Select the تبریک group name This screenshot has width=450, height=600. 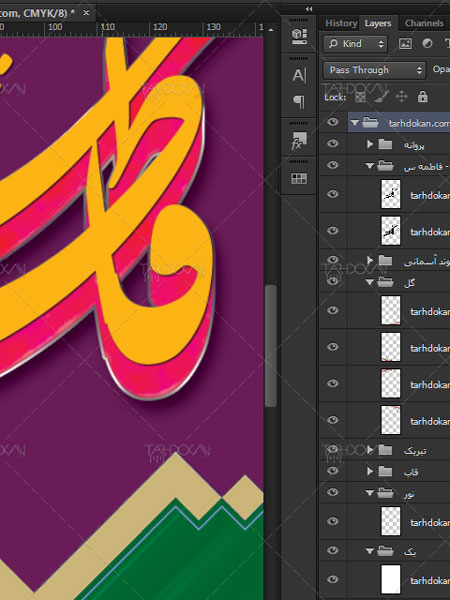415,451
